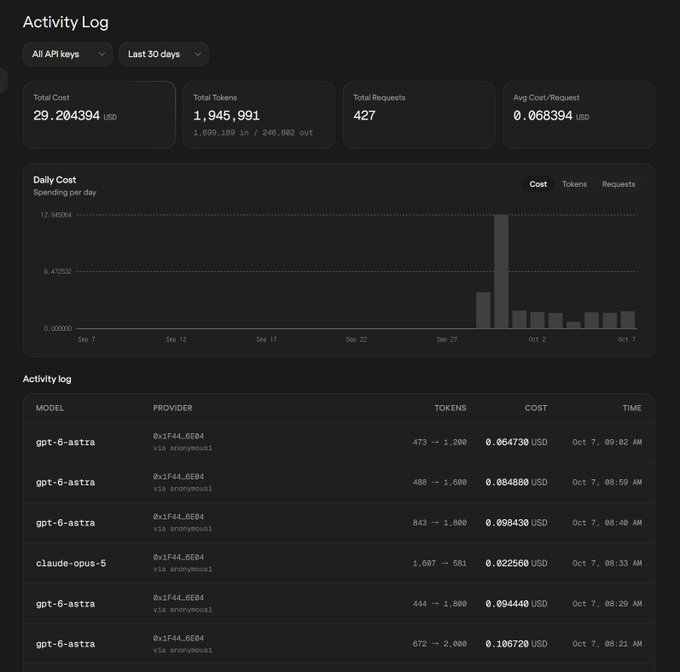Click token count 843 → 1,800
680x672 pixels.
[440, 523]
